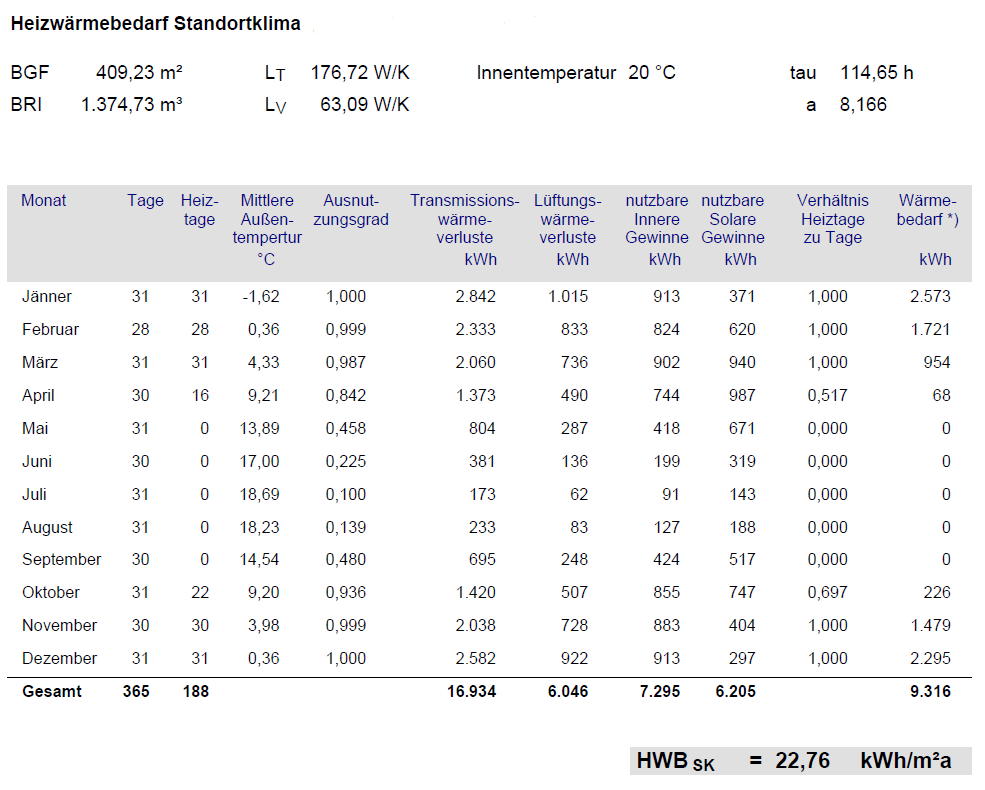985x790 pixels.
Task: Click the September row label
Action: click(61, 560)
